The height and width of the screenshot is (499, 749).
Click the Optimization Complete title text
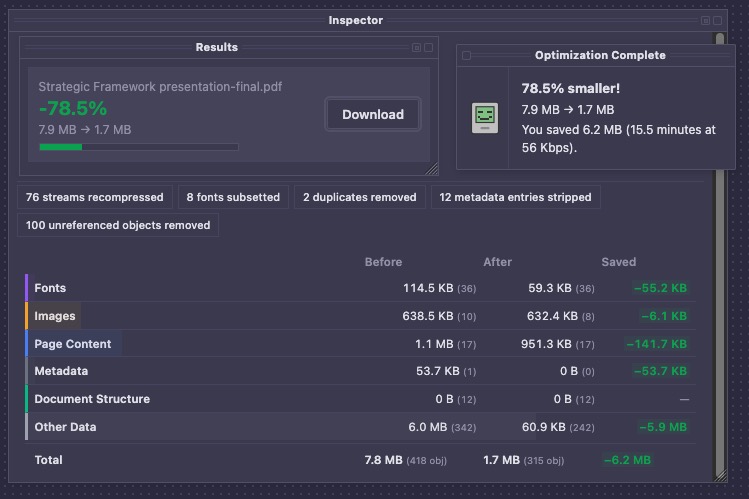[600, 55]
